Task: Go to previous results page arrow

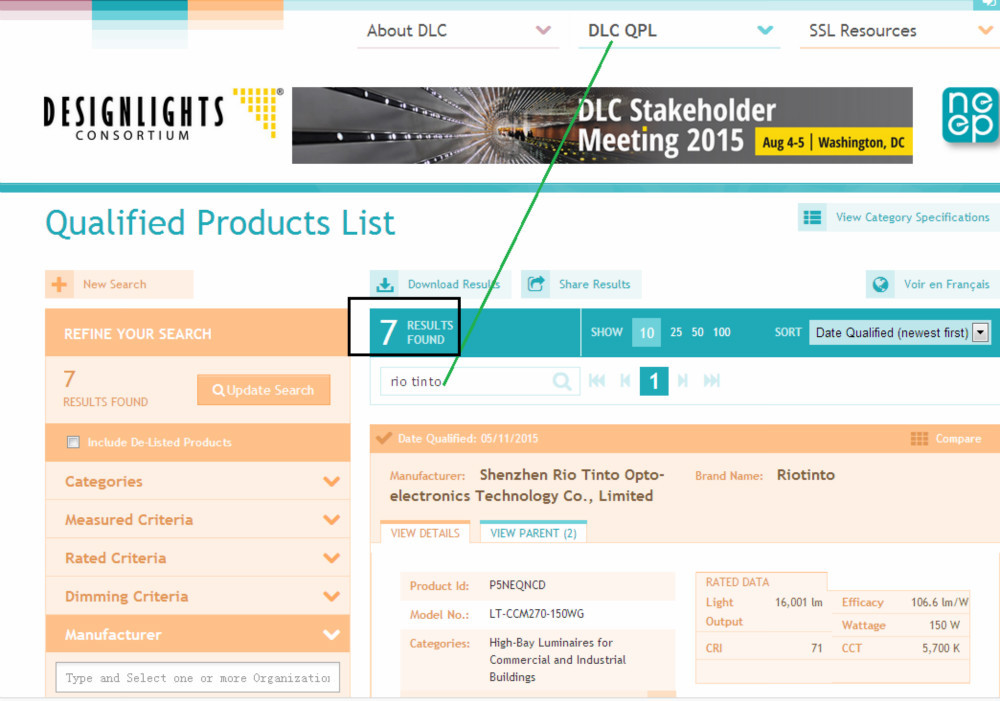Action: [x=625, y=381]
